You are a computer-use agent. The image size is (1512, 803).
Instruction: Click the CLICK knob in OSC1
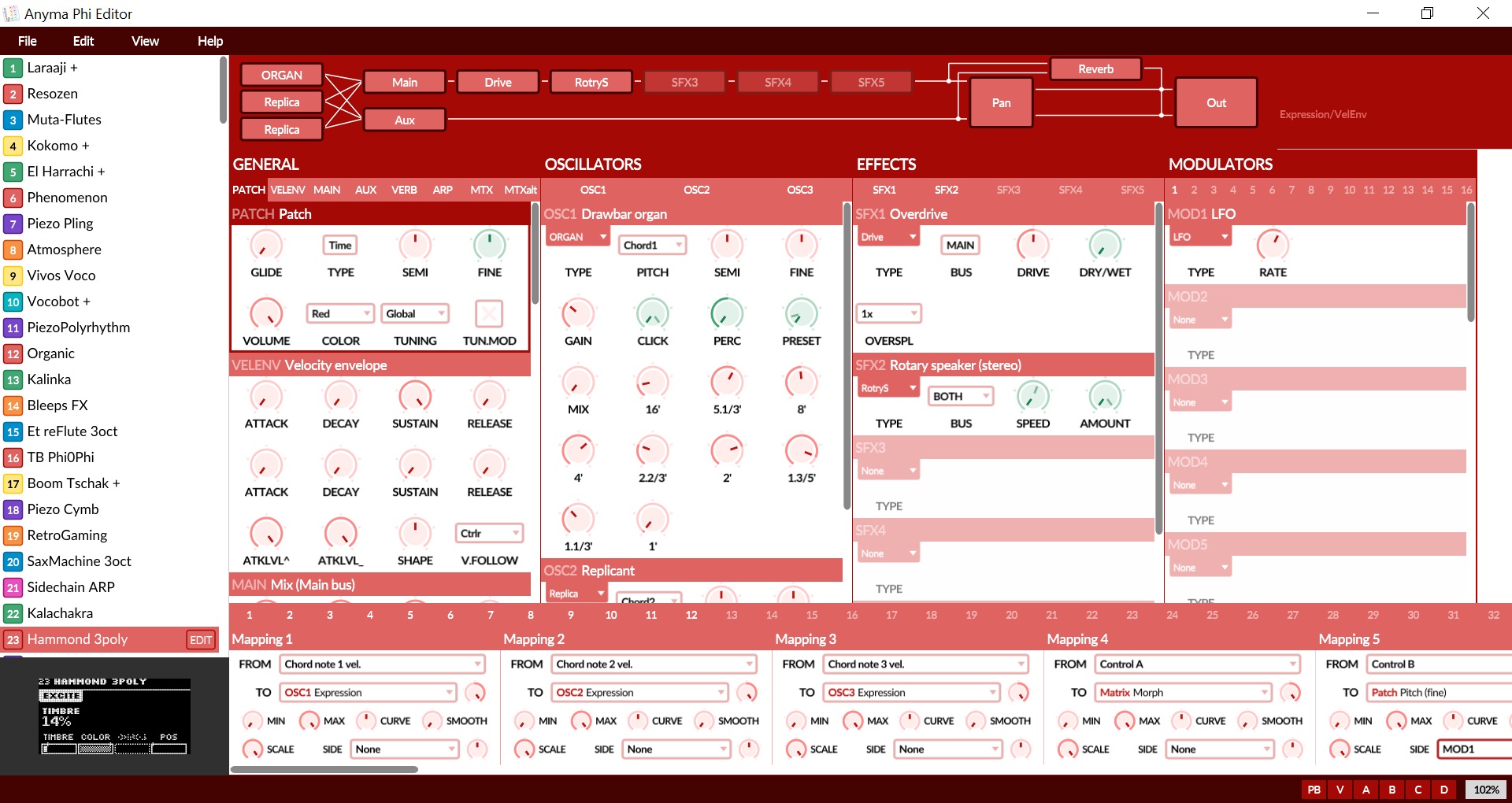pos(652,313)
